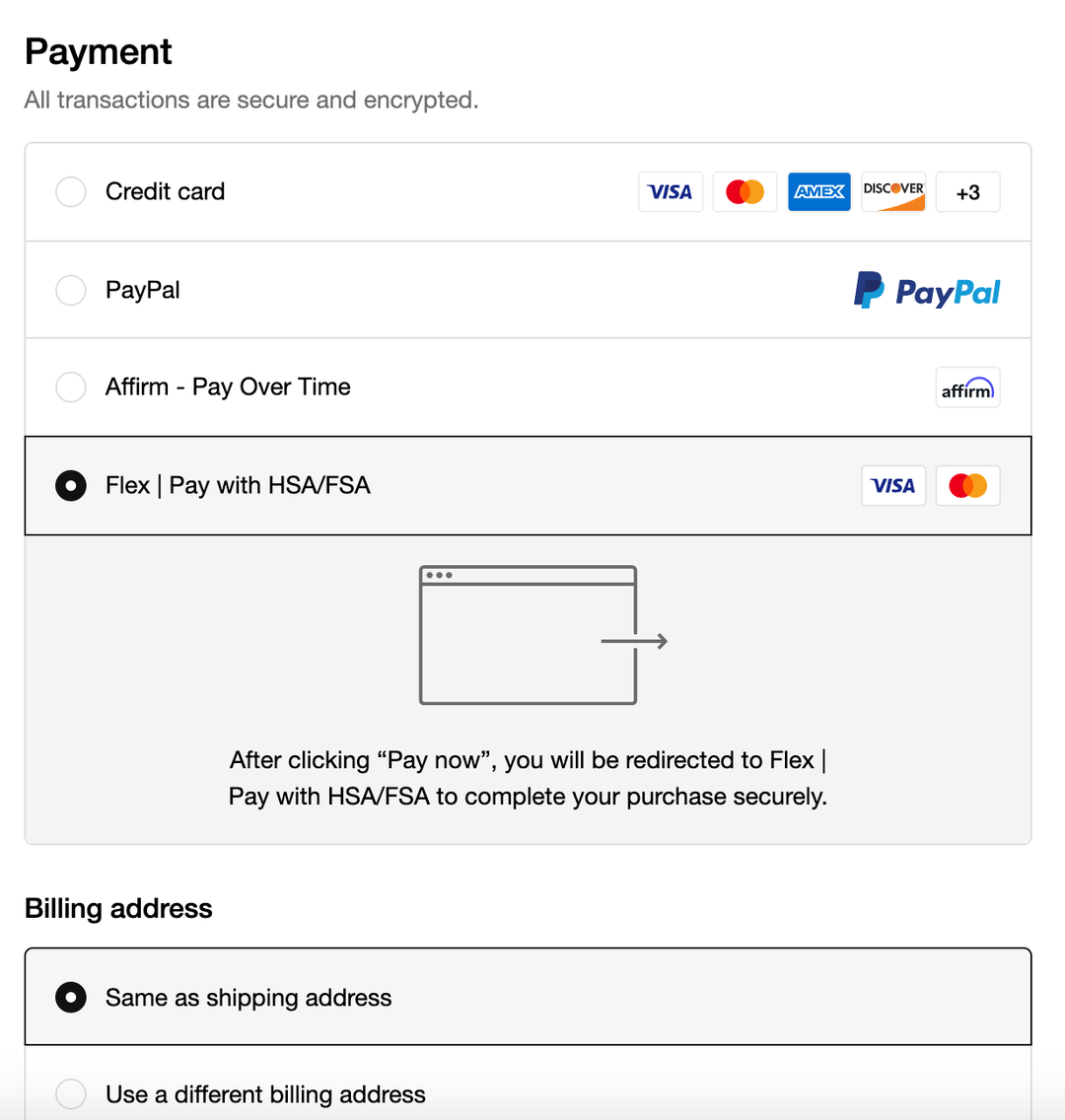The width and height of the screenshot is (1065, 1120).
Task: Click the Amex card icon
Action: (818, 192)
